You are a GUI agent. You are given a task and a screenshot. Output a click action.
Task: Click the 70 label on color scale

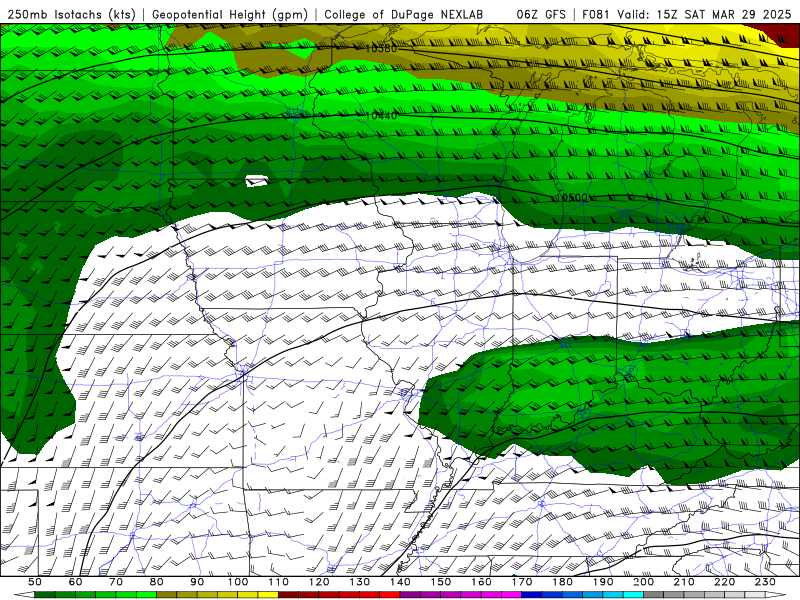pyautogui.click(x=116, y=582)
